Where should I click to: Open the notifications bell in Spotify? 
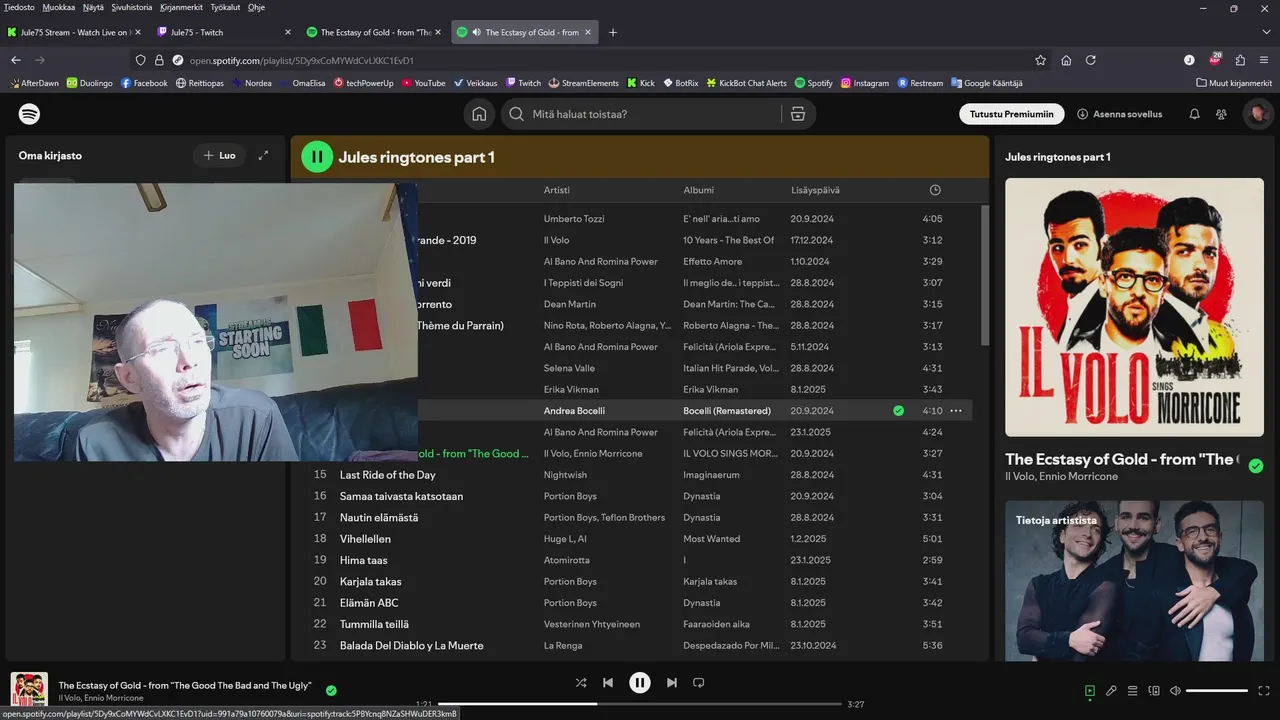click(1194, 114)
